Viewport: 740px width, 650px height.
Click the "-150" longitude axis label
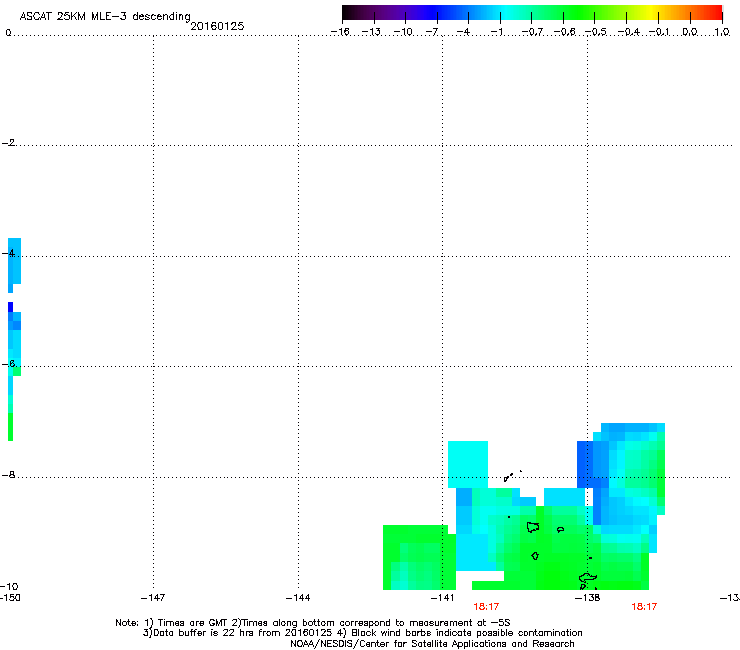10,597
